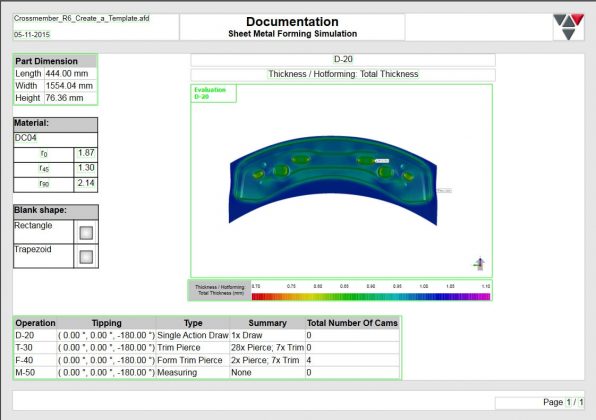Select the crossmember 3D thickness plot
The height and width of the screenshot is (420, 596).
333,180
